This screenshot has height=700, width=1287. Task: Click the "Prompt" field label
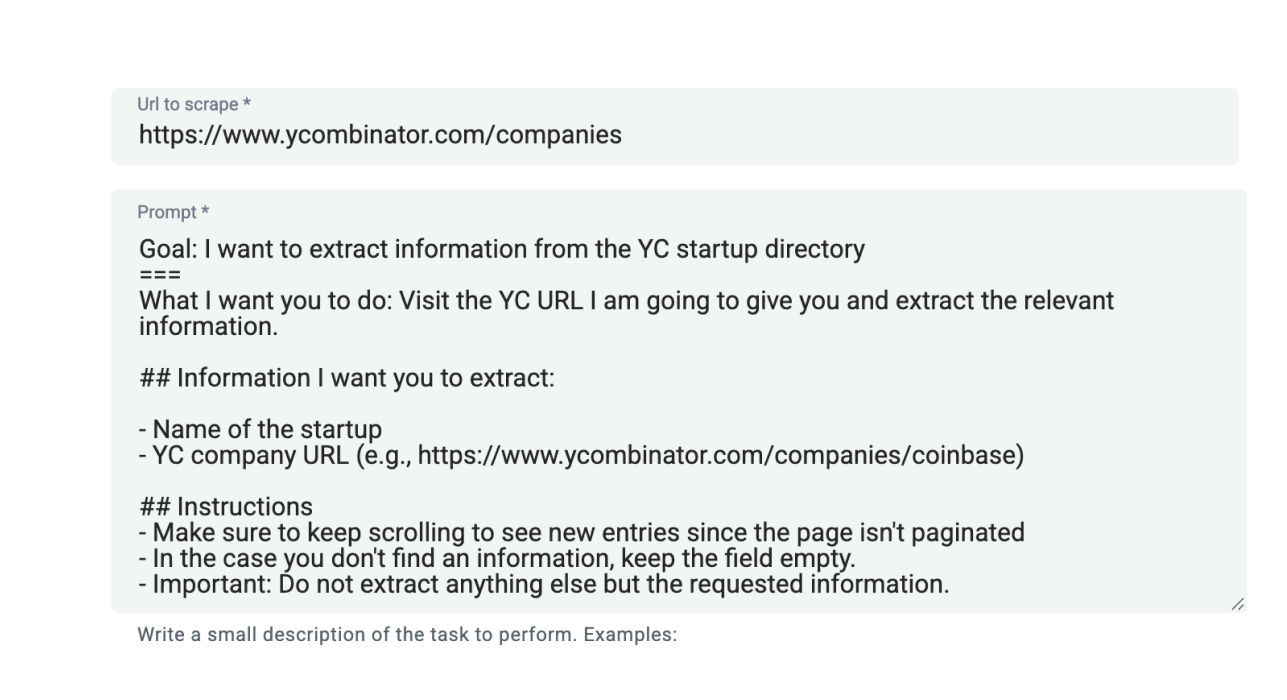click(169, 212)
